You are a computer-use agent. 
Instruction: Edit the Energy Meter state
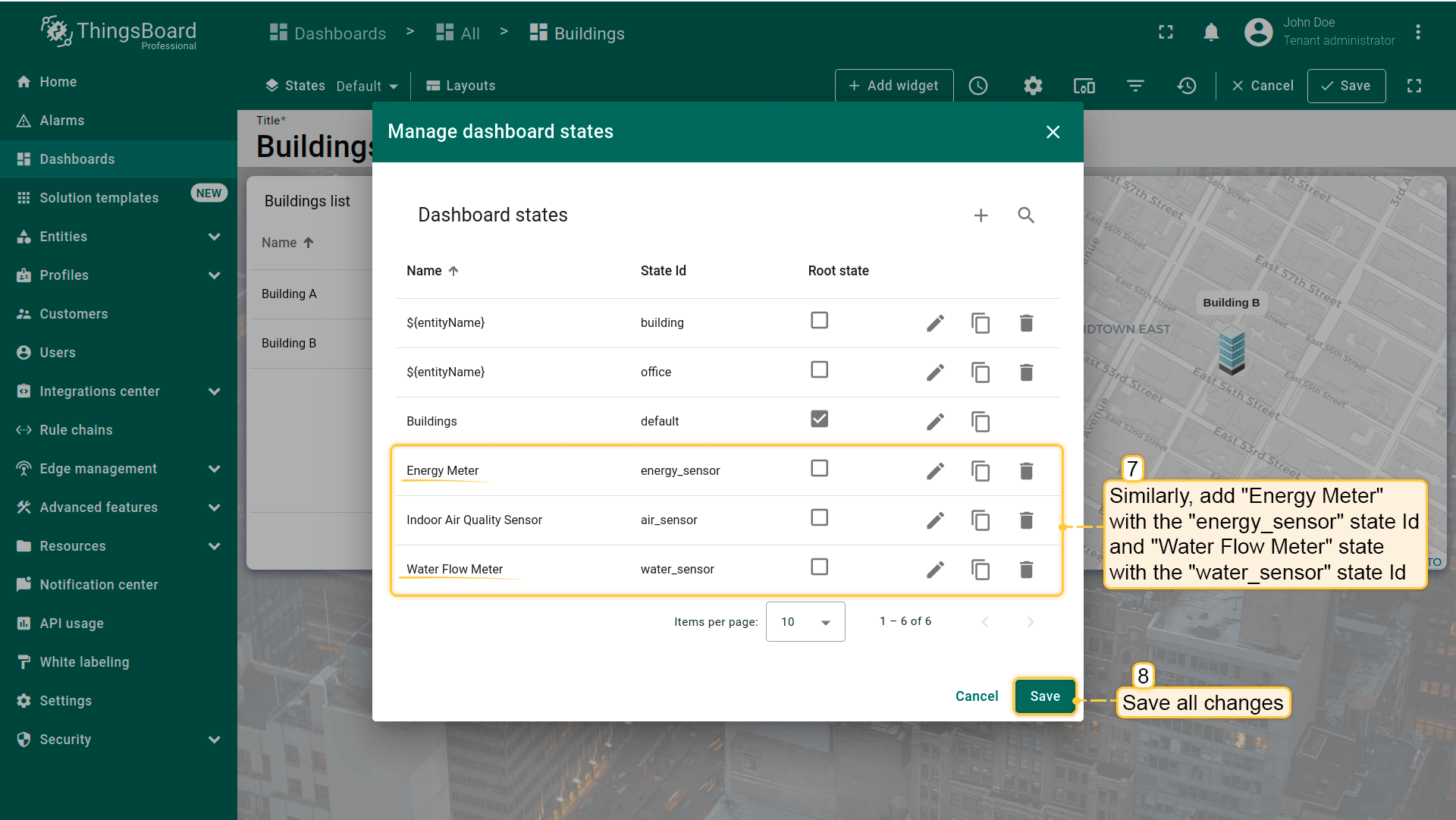pyautogui.click(x=935, y=471)
